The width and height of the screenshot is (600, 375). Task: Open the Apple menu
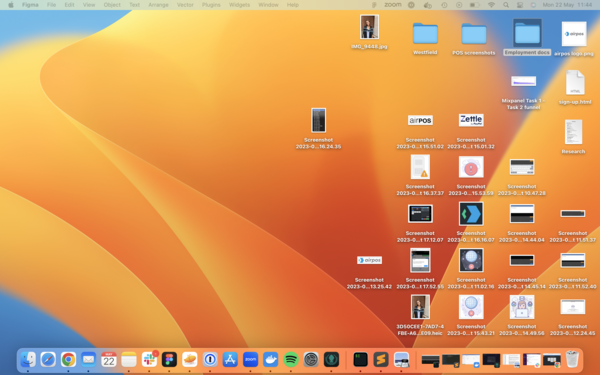[x=11, y=5]
